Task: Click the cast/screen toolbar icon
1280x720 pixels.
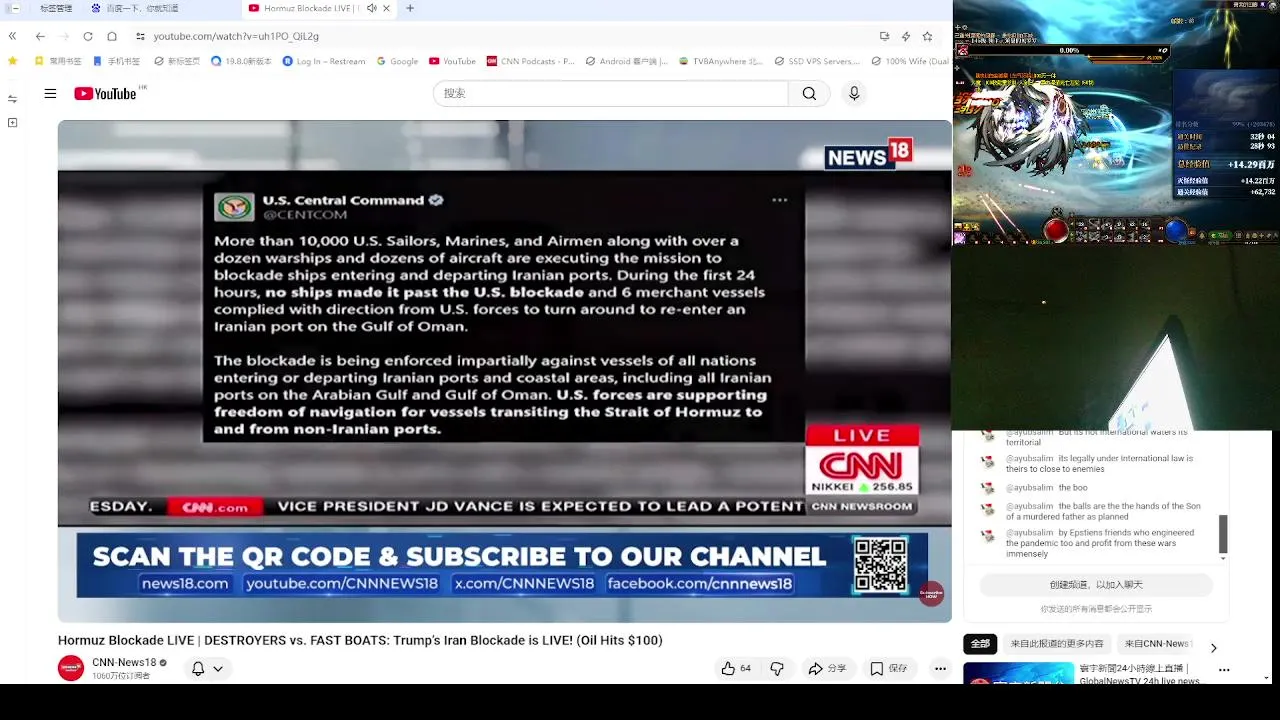Action: [884, 36]
